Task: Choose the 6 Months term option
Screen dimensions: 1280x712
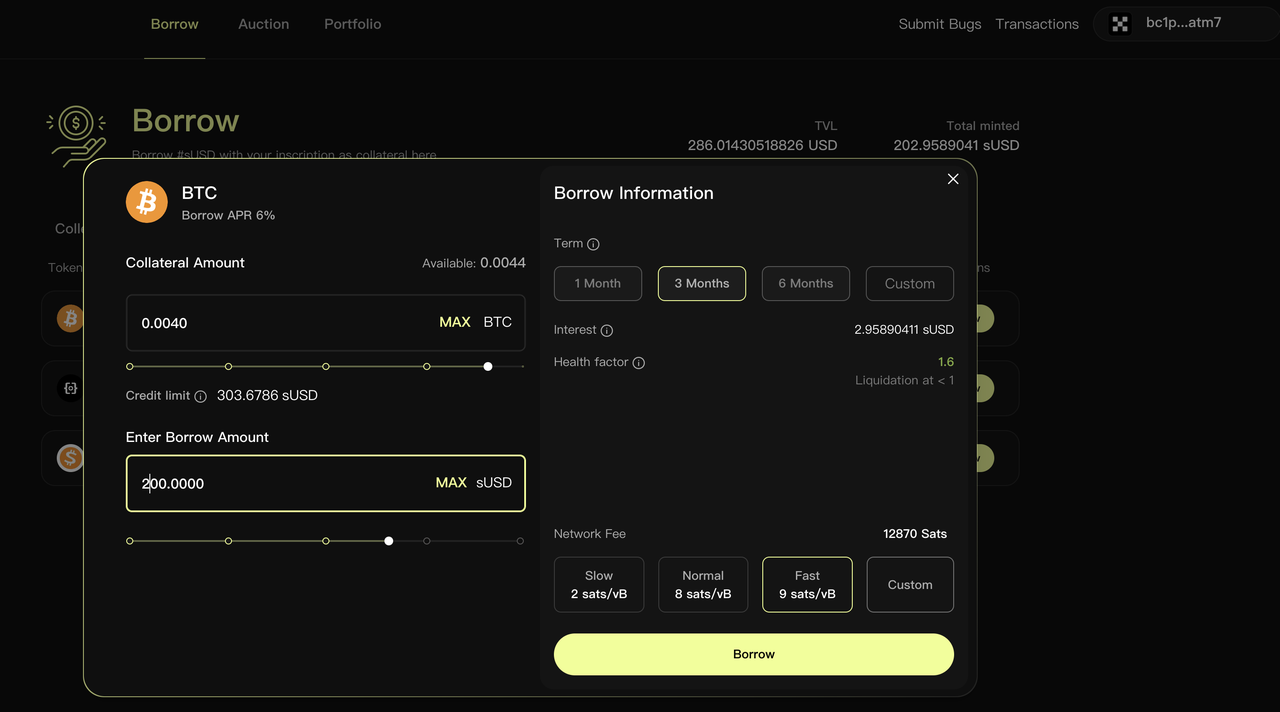Action: (805, 284)
